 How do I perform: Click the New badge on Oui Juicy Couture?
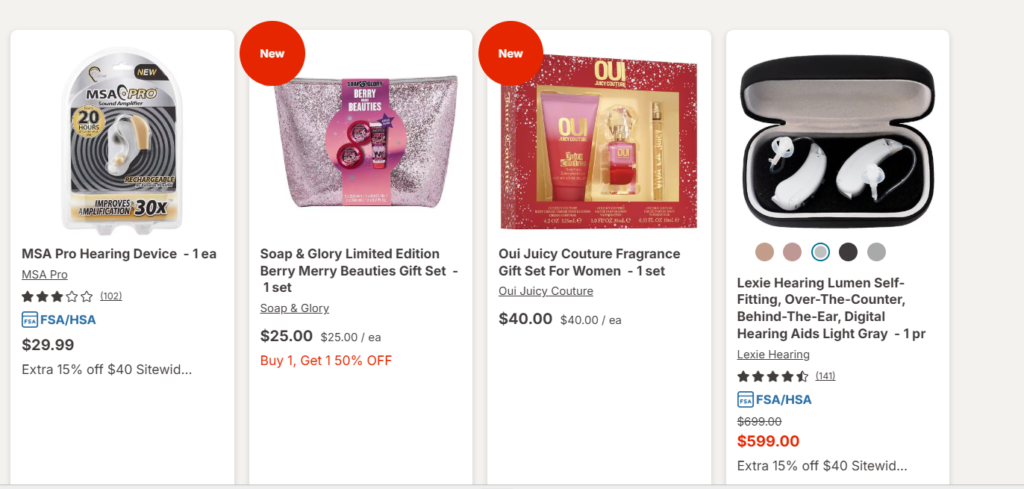click(511, 54)
